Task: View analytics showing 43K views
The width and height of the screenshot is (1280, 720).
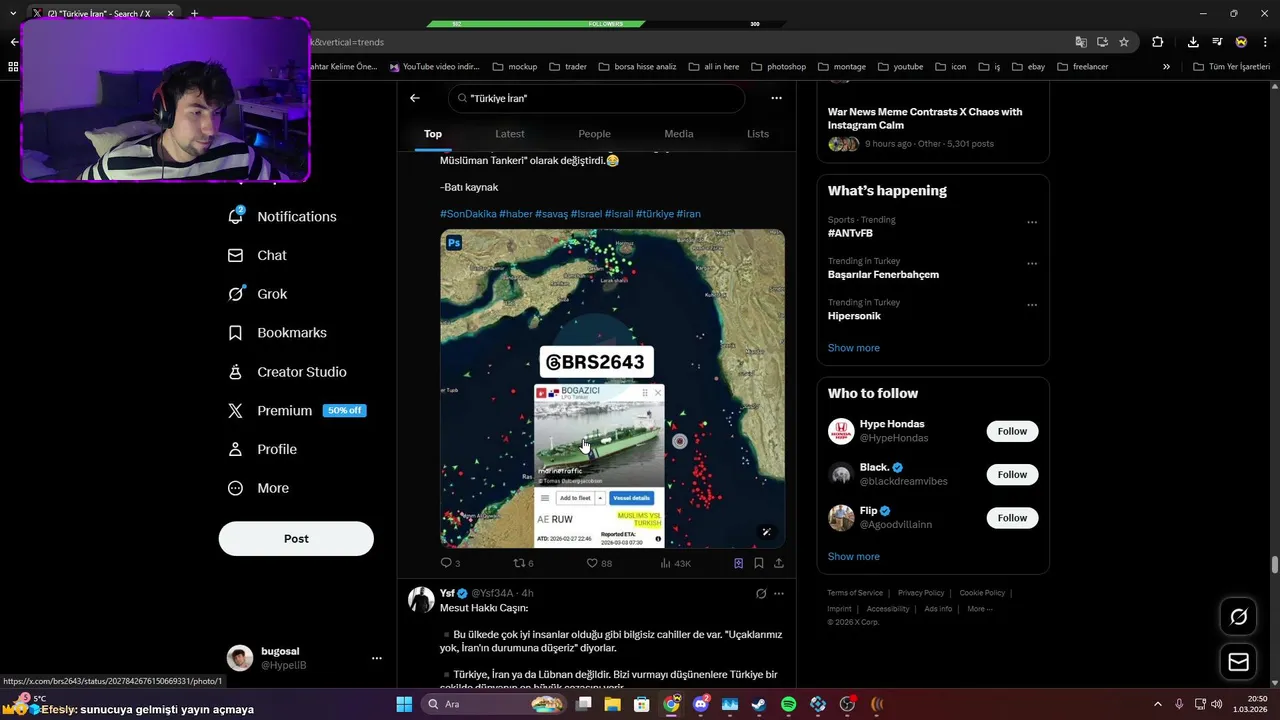Action: (x=676, y=563)
